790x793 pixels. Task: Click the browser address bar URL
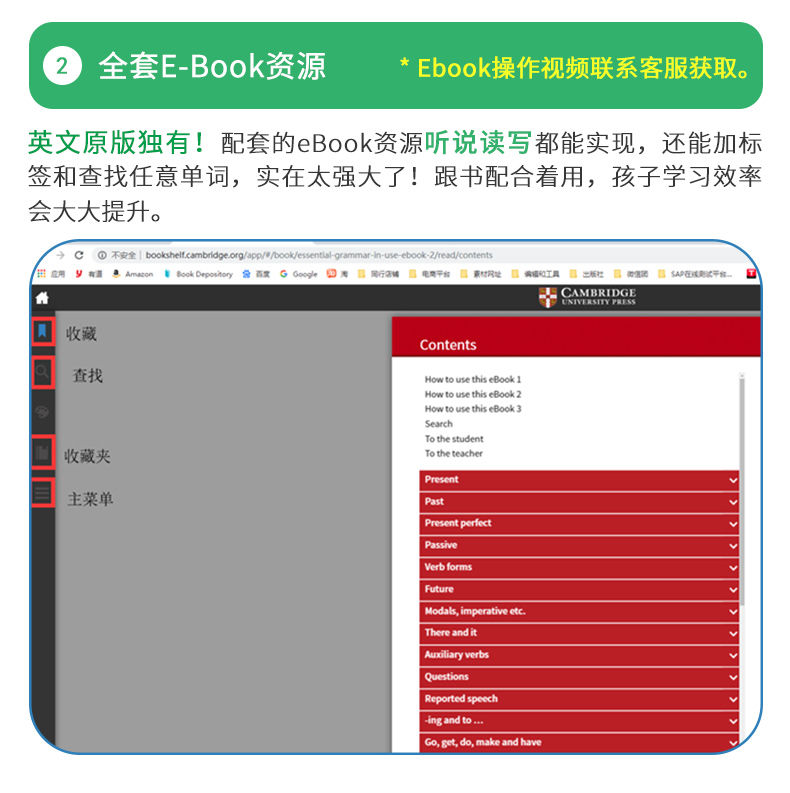pyautogui.click(x=319, y=255)
